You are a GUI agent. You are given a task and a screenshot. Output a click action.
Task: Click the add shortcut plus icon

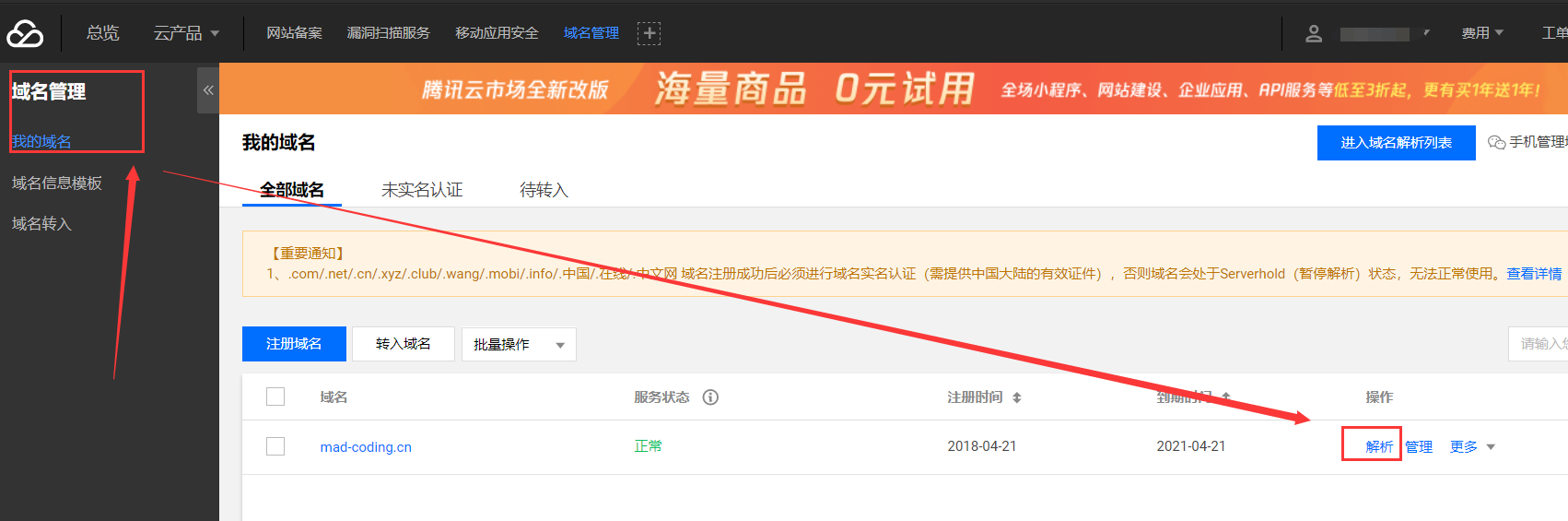649,33
